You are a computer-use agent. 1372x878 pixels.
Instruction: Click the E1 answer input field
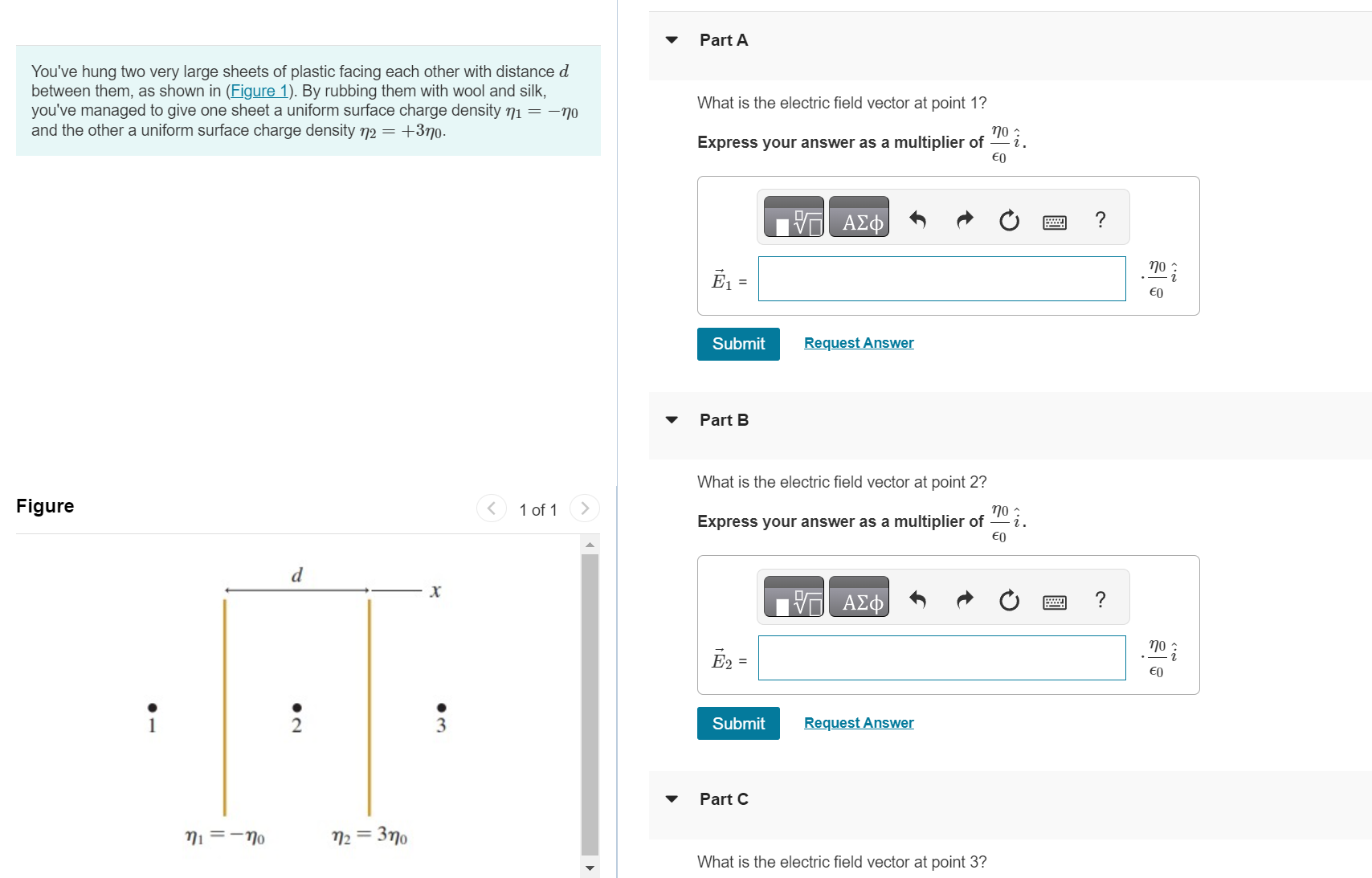pyautogui.click(x=941, y=279)
